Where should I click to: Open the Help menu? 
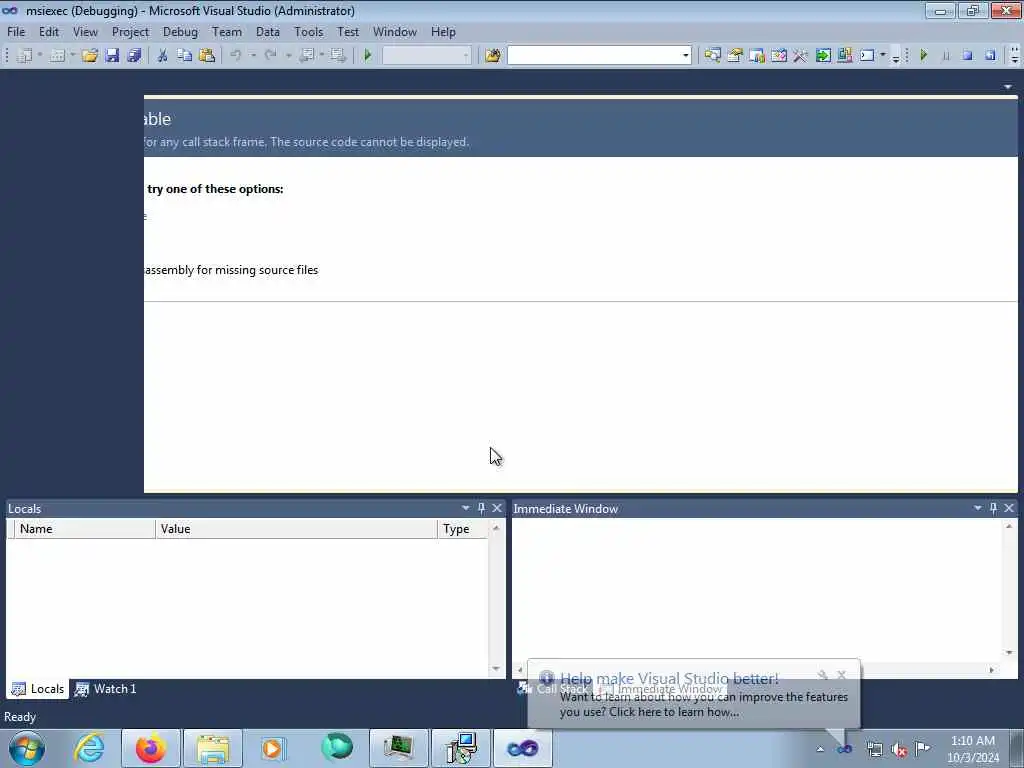443,32
